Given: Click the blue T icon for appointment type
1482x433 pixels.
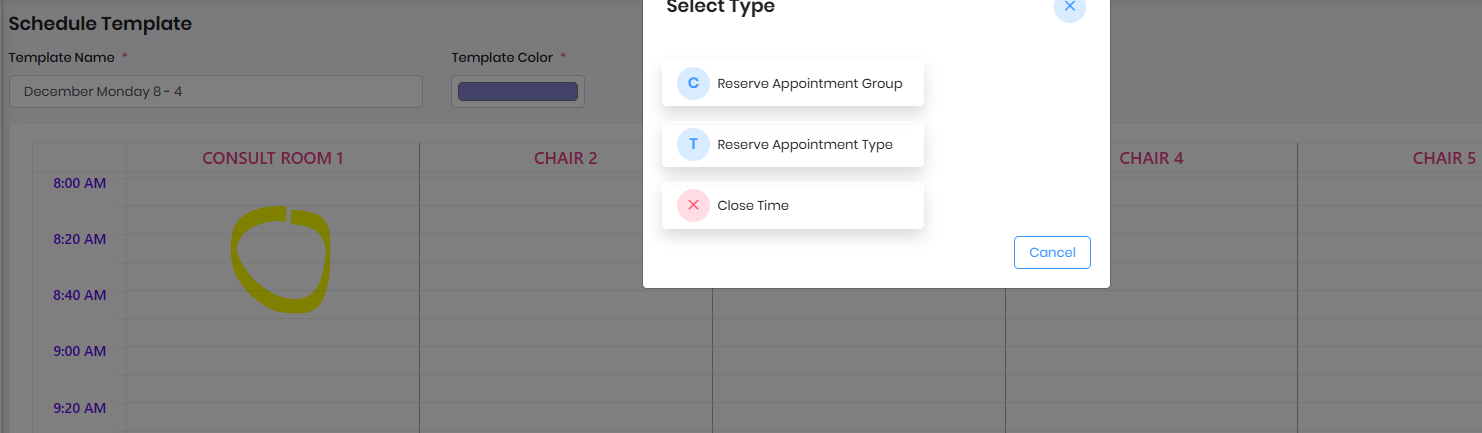Looking at the screenshot, I should point(693,144).
